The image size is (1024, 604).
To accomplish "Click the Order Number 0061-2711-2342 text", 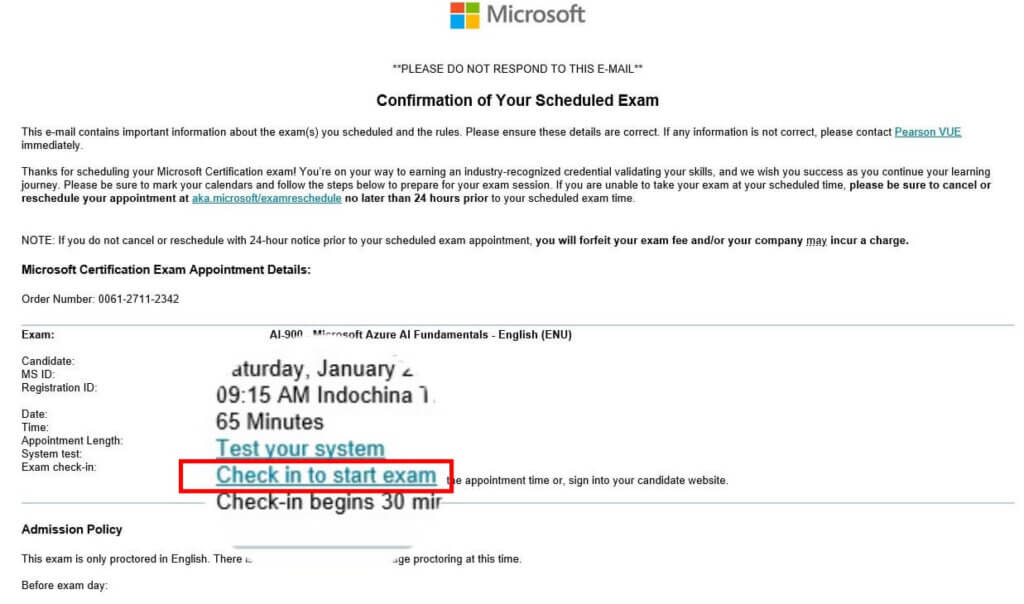I will click(100, 299).
